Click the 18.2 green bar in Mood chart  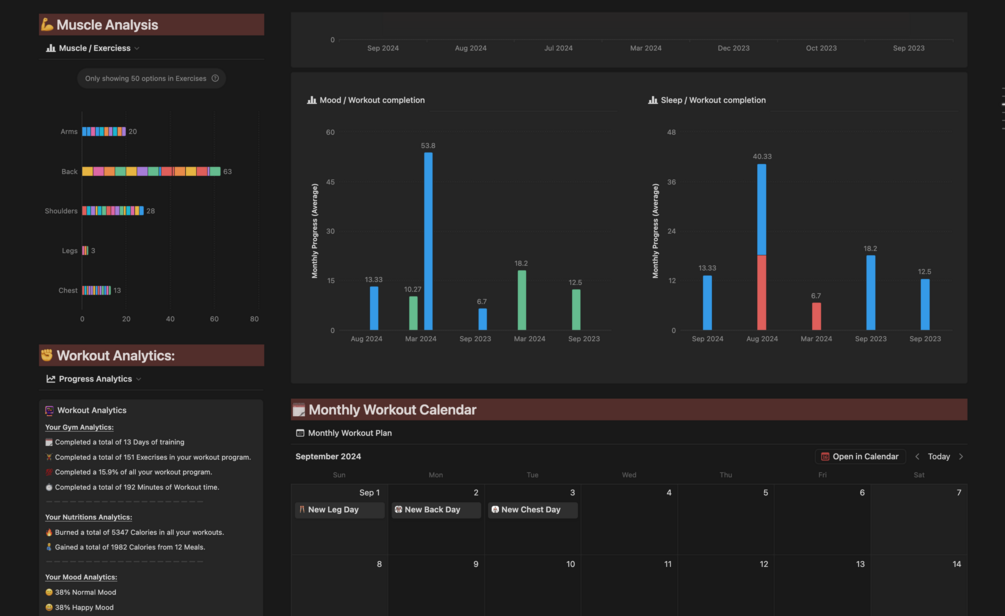pos(522,300)
